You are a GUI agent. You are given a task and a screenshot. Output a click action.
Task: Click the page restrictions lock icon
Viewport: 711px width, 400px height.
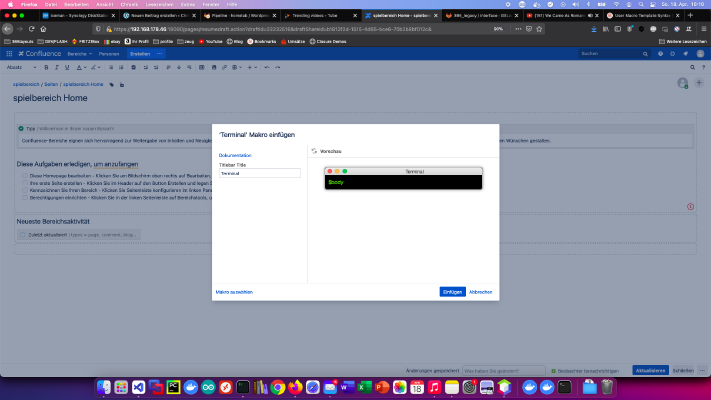pos(122,85)
